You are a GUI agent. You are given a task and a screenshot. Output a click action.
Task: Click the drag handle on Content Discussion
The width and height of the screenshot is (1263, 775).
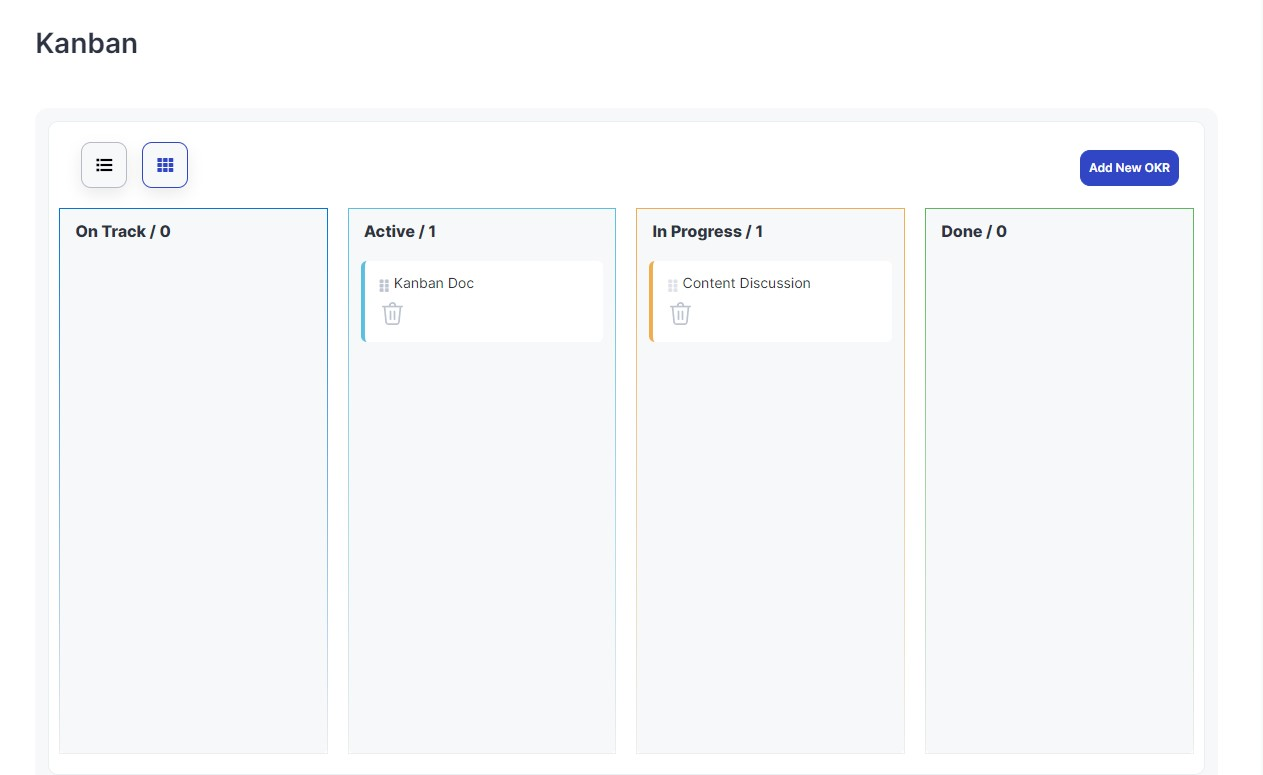point(671,284)
